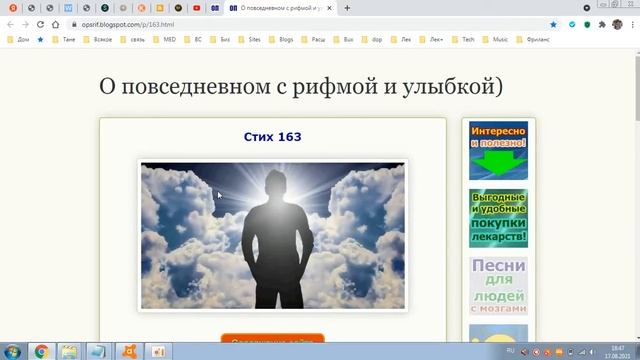
Task: Click the taskbar clock
Action: pyautogui.click(x=618, y=352)
